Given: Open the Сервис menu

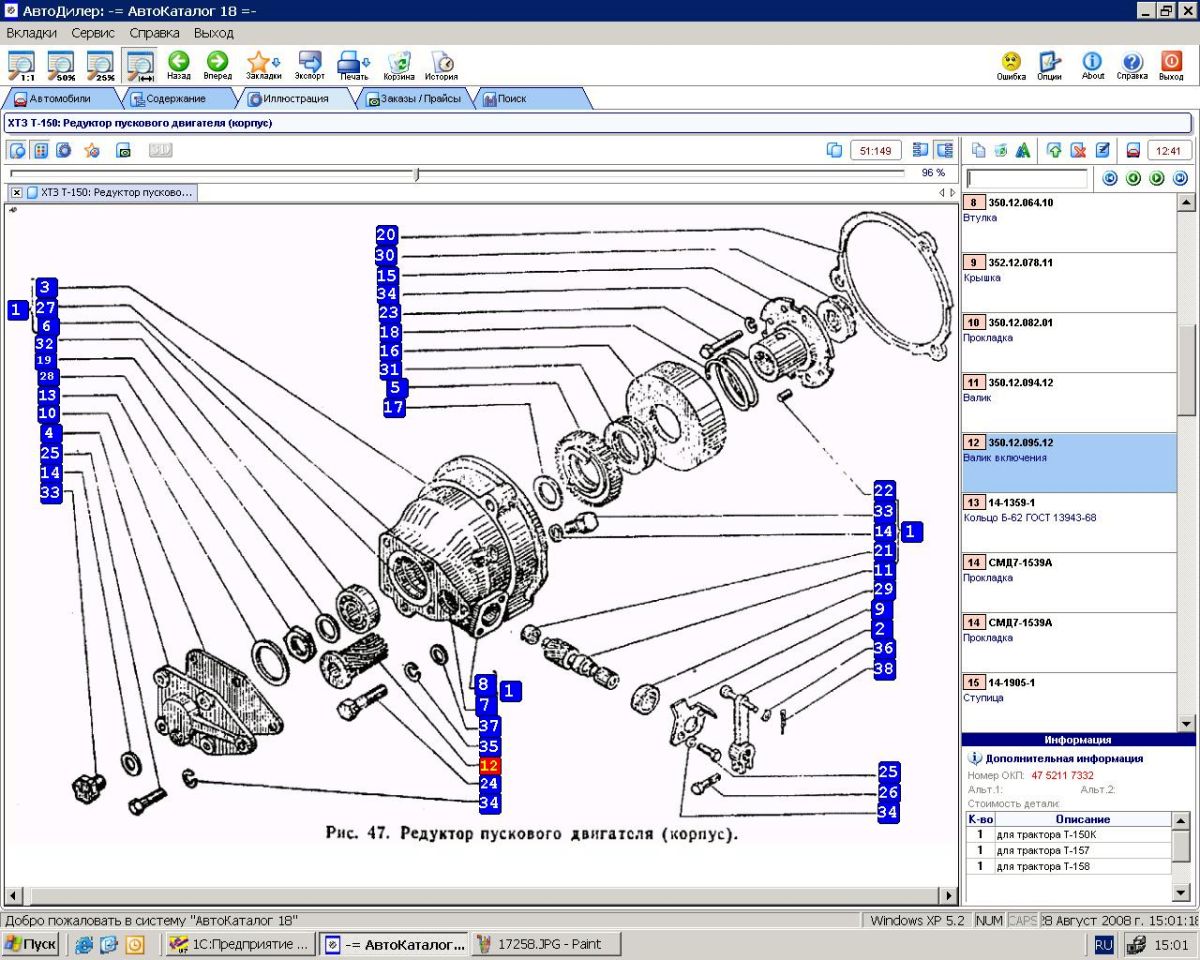Looking at the screenshot, I should (x=93, y=33).
